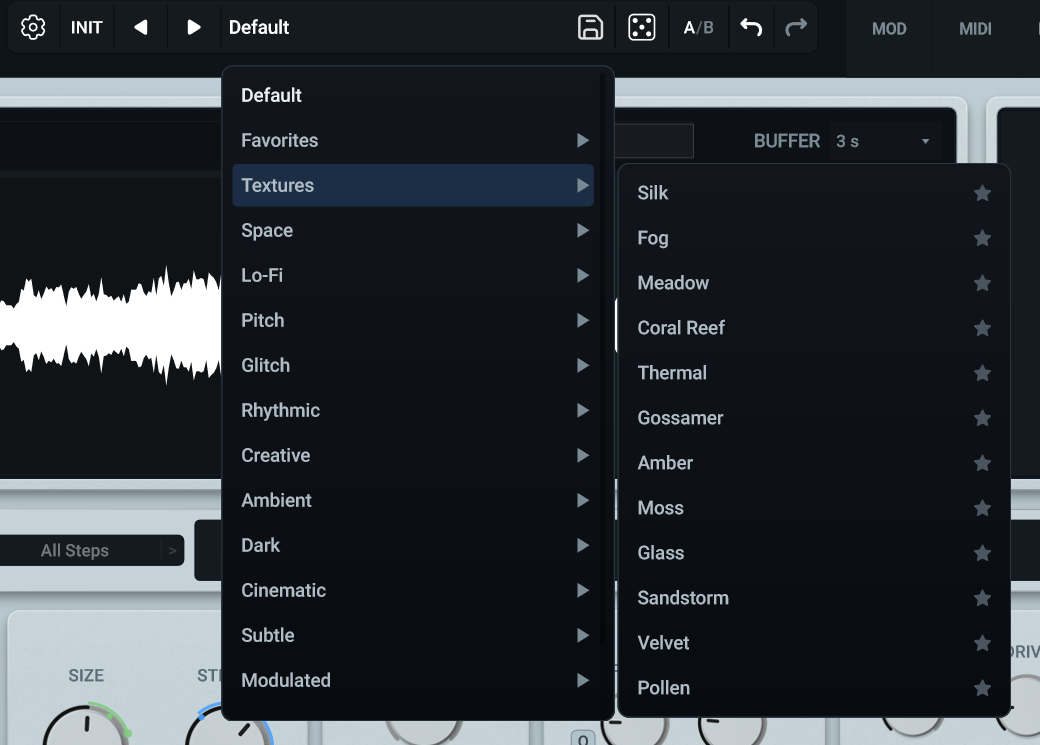
Task: Open the Ambient submenu arrow
Action: click(582, 500)
